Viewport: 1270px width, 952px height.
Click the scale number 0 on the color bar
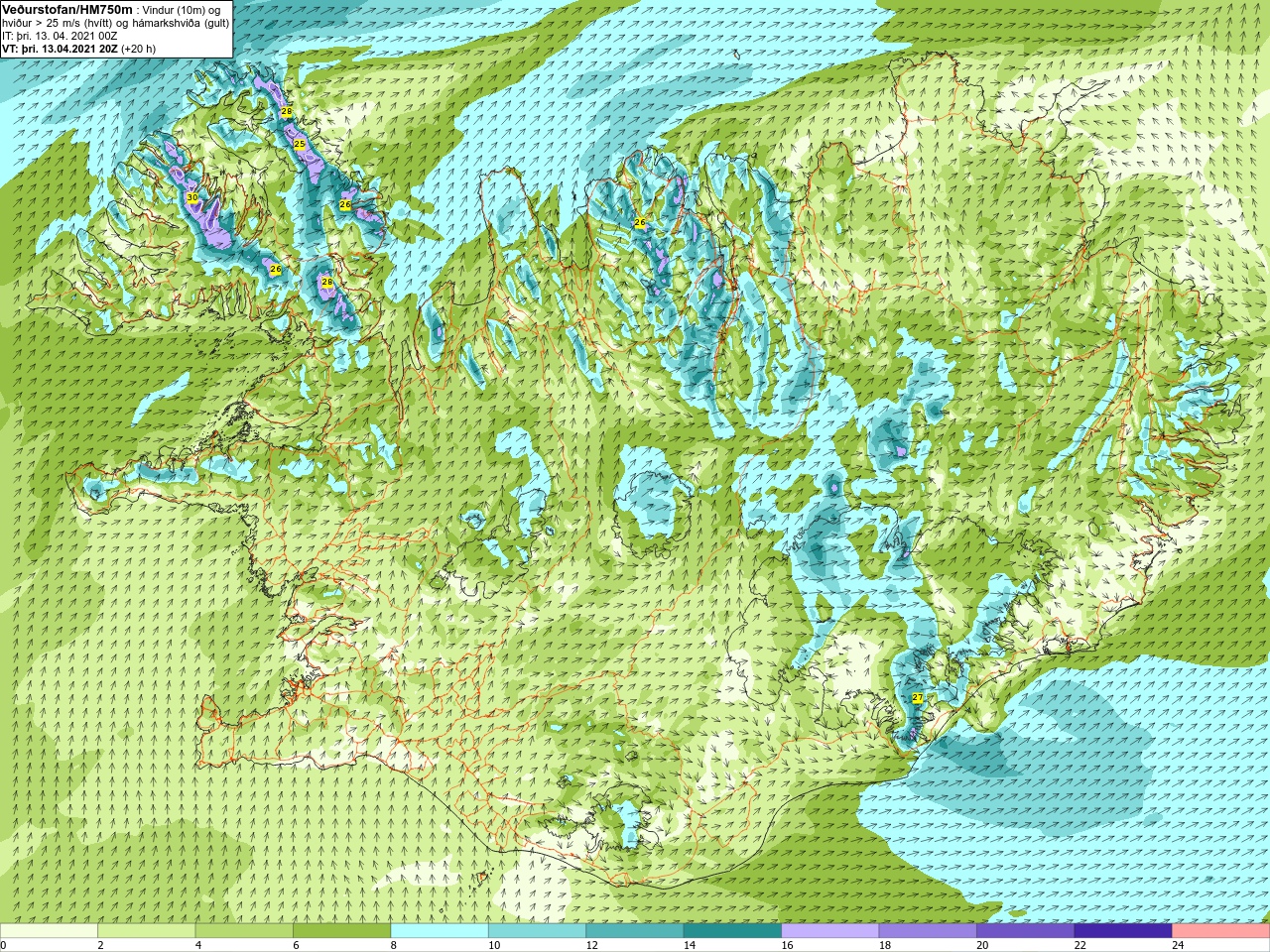[3, 945]
